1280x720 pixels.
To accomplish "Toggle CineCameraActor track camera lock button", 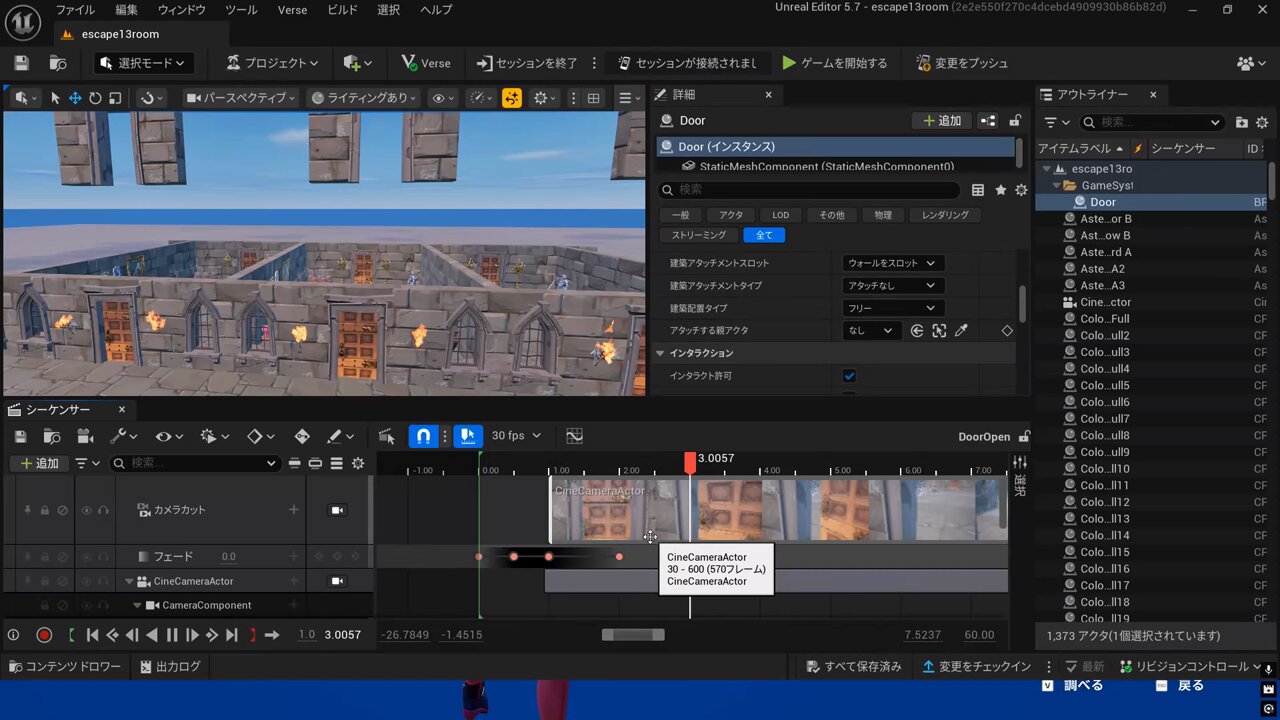I will tap(338, 581).
